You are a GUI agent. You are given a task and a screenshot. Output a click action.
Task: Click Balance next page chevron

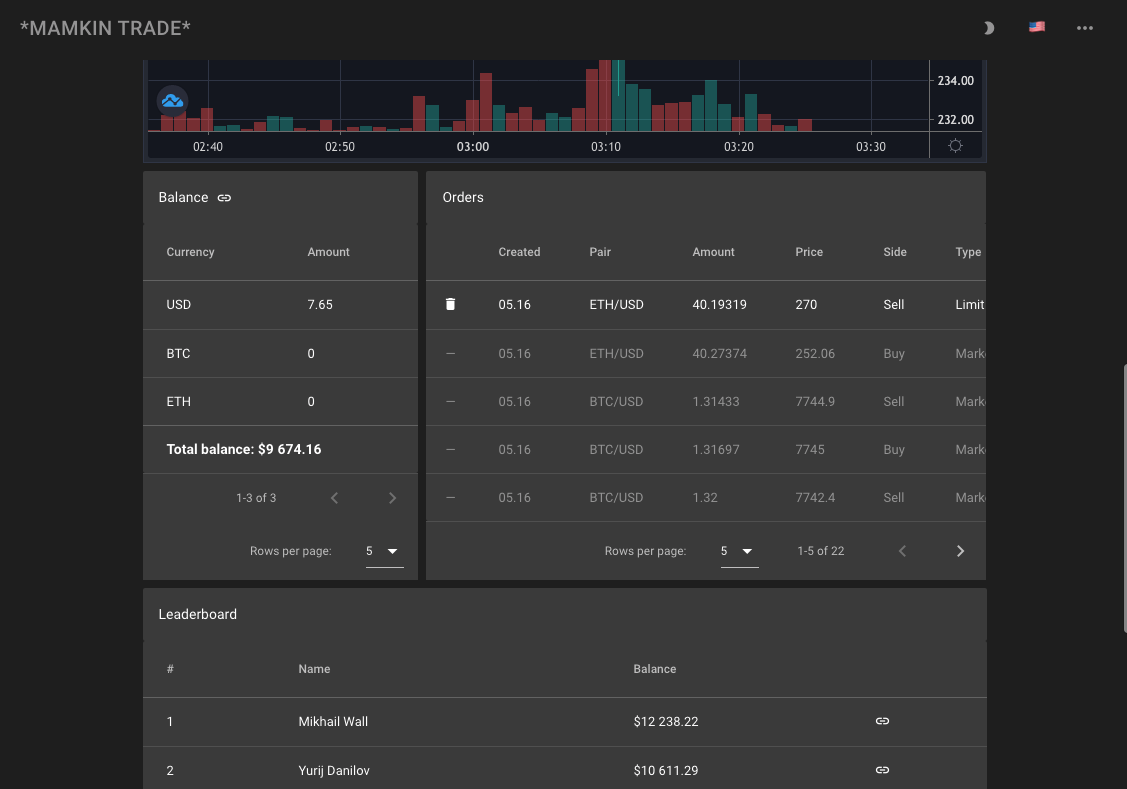click(x=392, y=498)
